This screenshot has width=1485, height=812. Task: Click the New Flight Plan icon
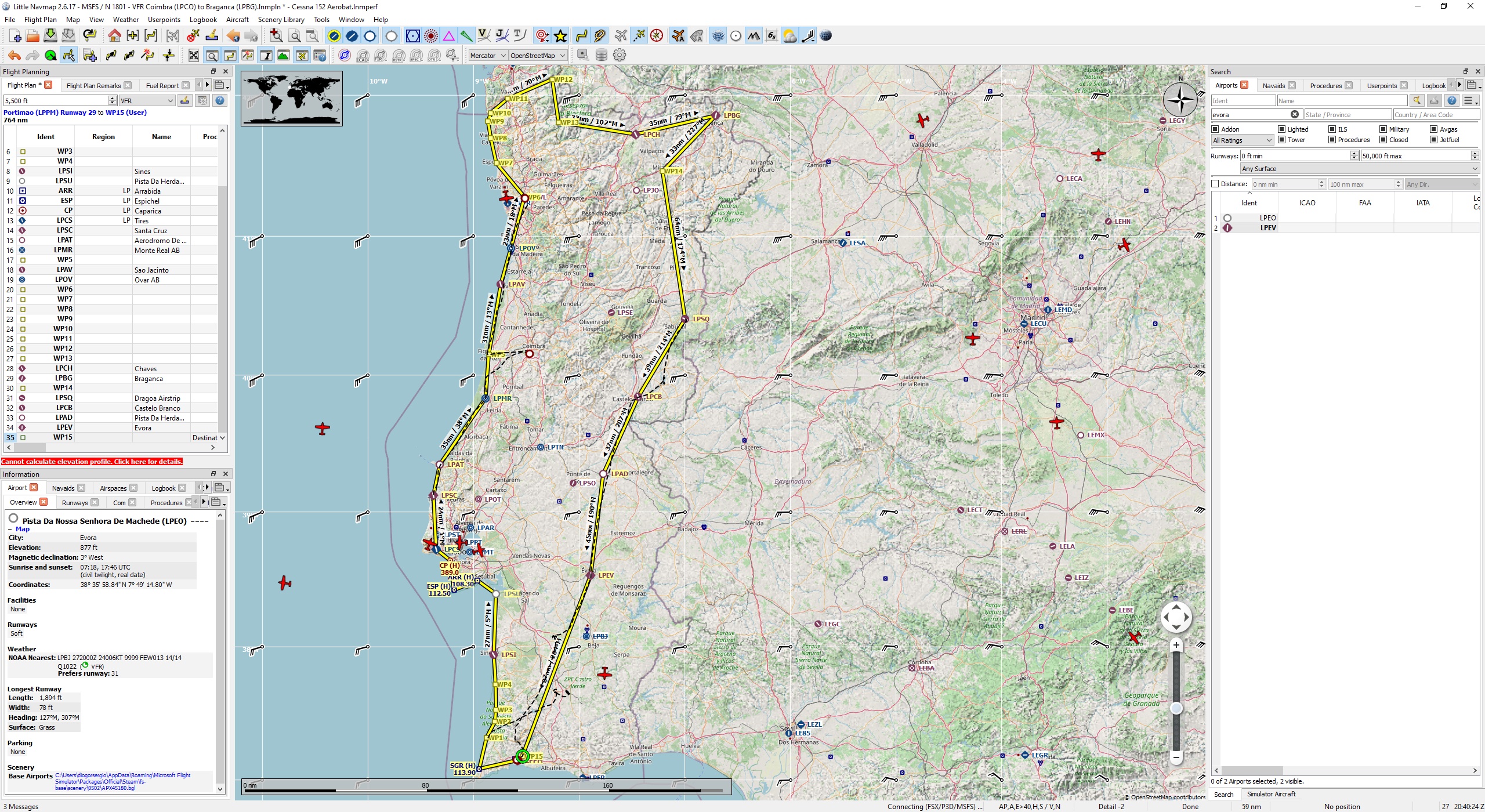click(15, 36)
